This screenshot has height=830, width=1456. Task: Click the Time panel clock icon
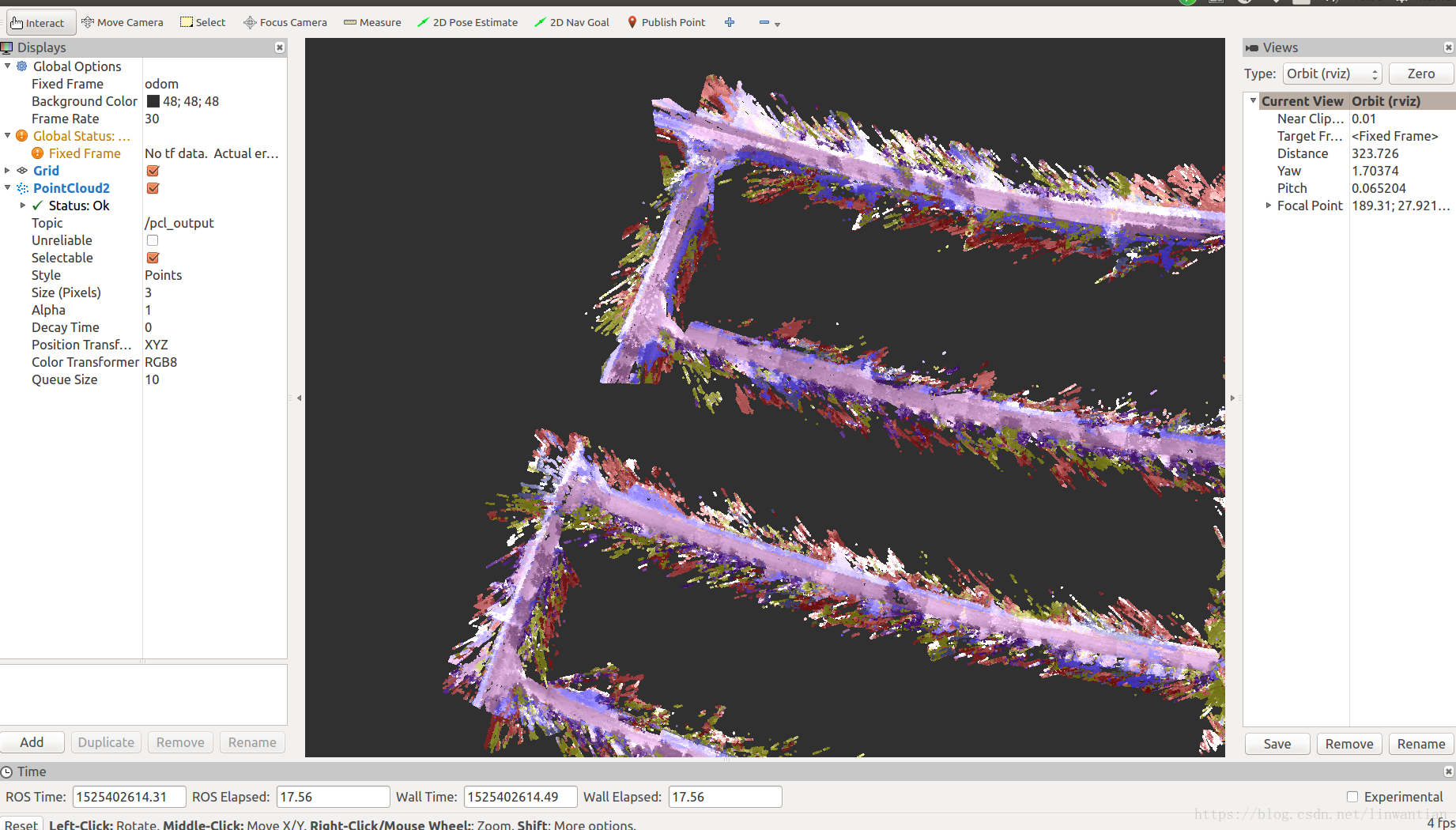7,772
